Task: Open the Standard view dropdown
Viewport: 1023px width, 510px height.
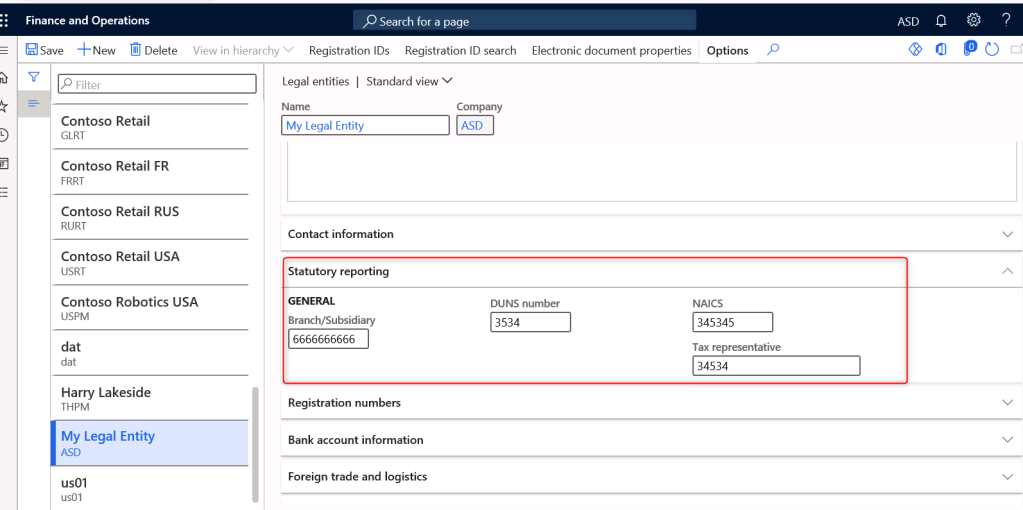Action: 409,81
